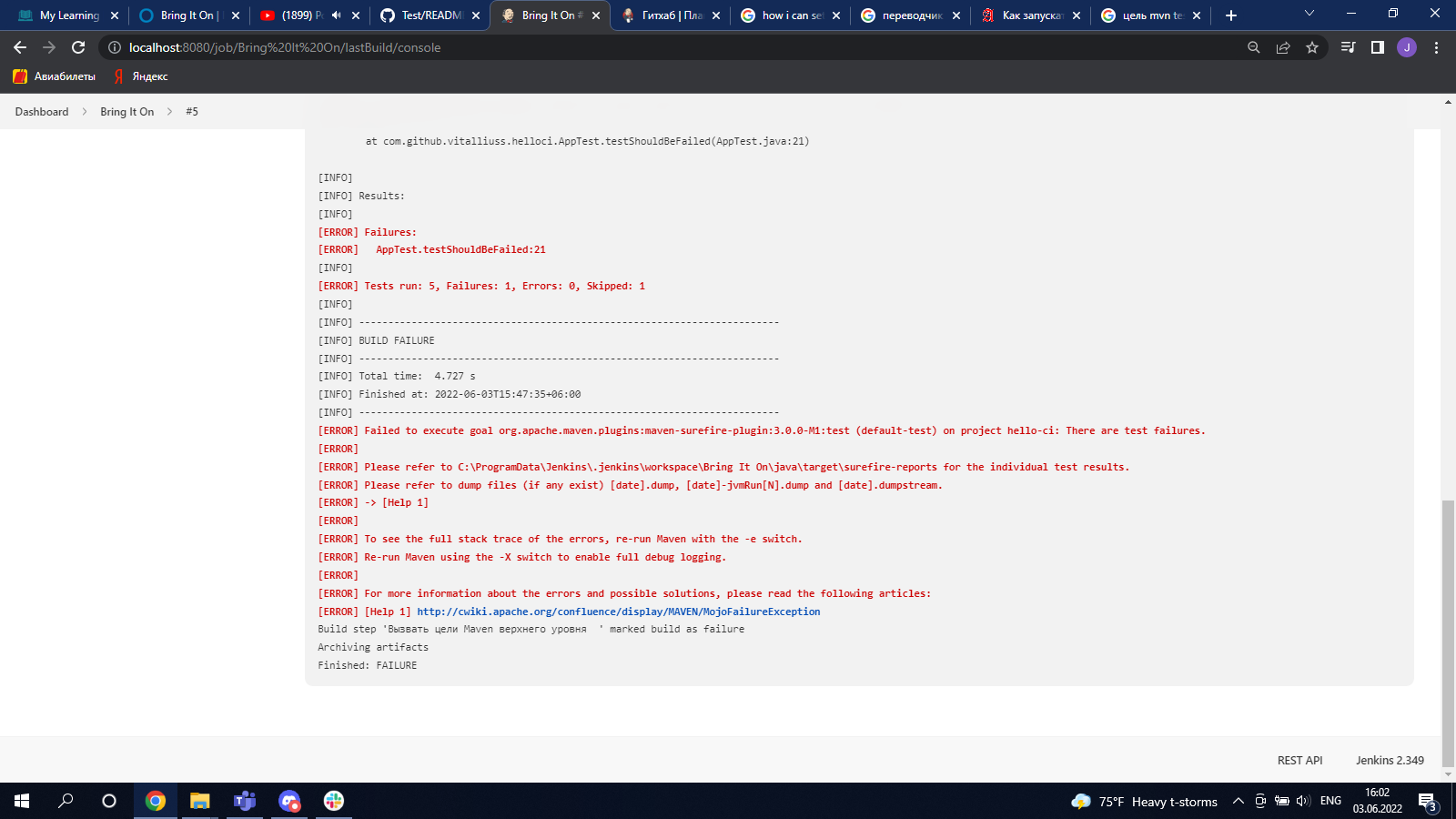The width and height of the screenshot is (1456, 819).
Task: Open the Chrome zoom indicator icon
Action: 1254,47
